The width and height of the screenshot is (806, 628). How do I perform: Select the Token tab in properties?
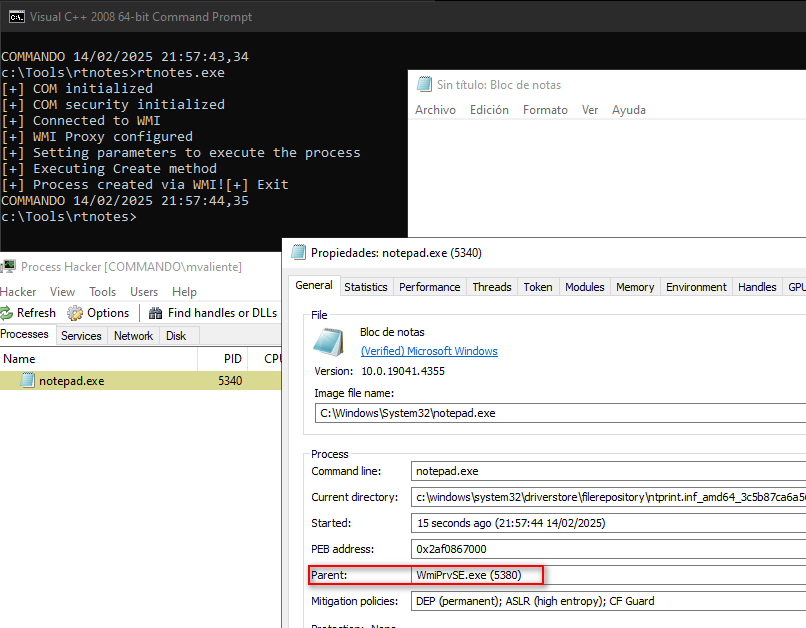click(538, 287)
